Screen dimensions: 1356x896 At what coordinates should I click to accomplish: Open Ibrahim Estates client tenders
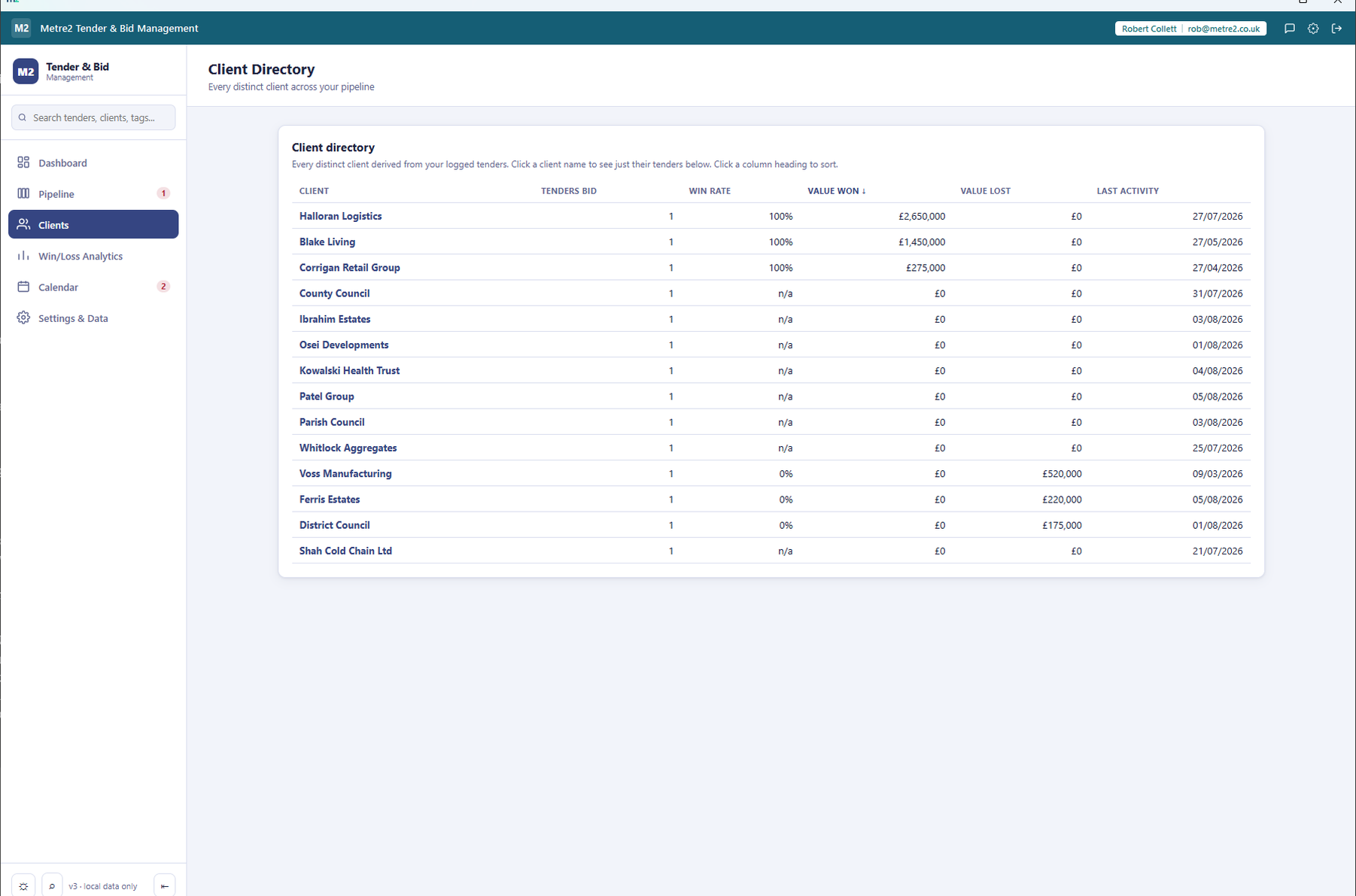click(x=335, y=319)
